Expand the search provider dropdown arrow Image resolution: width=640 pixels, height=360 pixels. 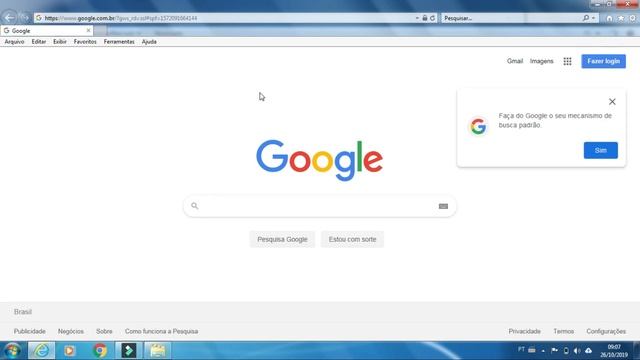tap(593, 18)
